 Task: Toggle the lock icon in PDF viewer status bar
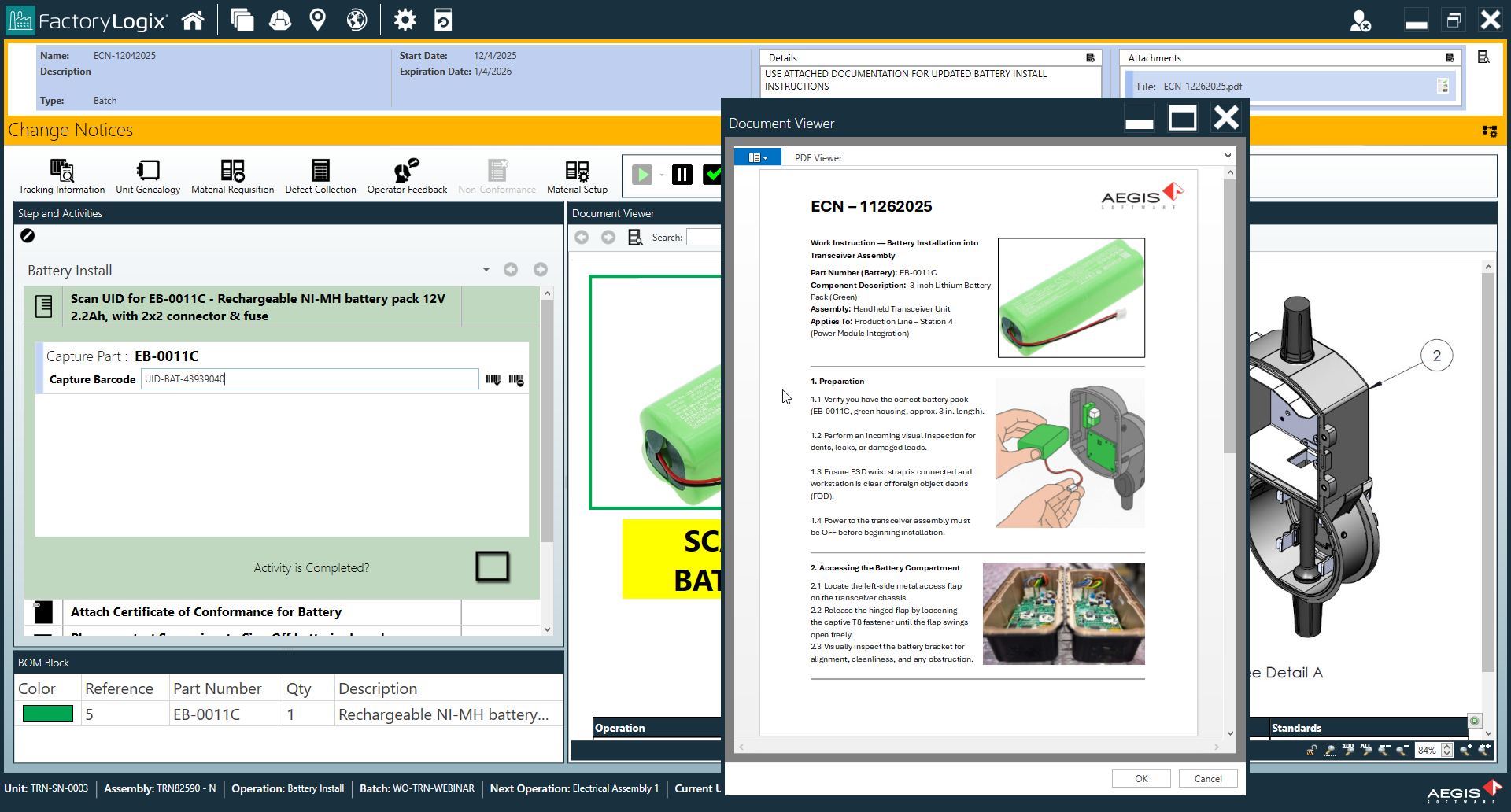(x=1310, y=751)
